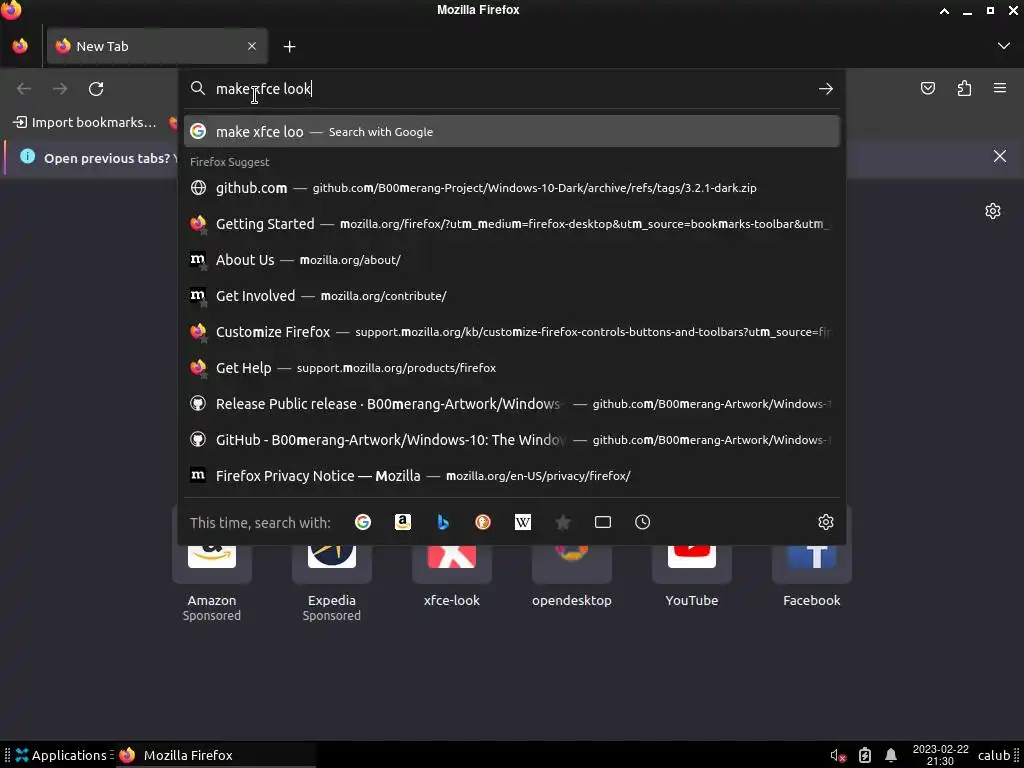
Task: Search this time with DuckDuckGo icon
Action: pyautogui.click(x=483, y=522)
